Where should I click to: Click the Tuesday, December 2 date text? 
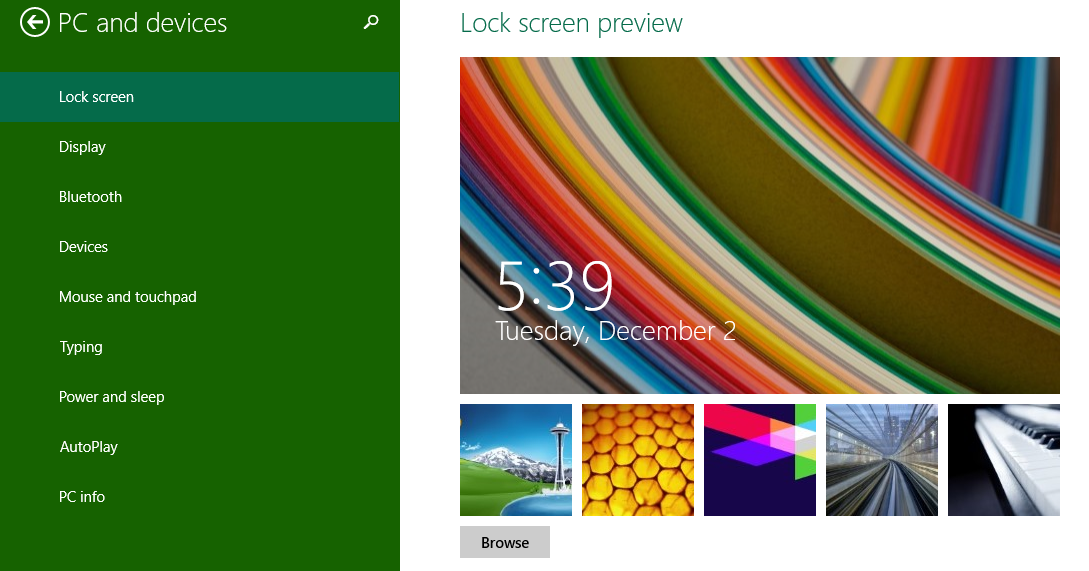click(x=615, y=331)
